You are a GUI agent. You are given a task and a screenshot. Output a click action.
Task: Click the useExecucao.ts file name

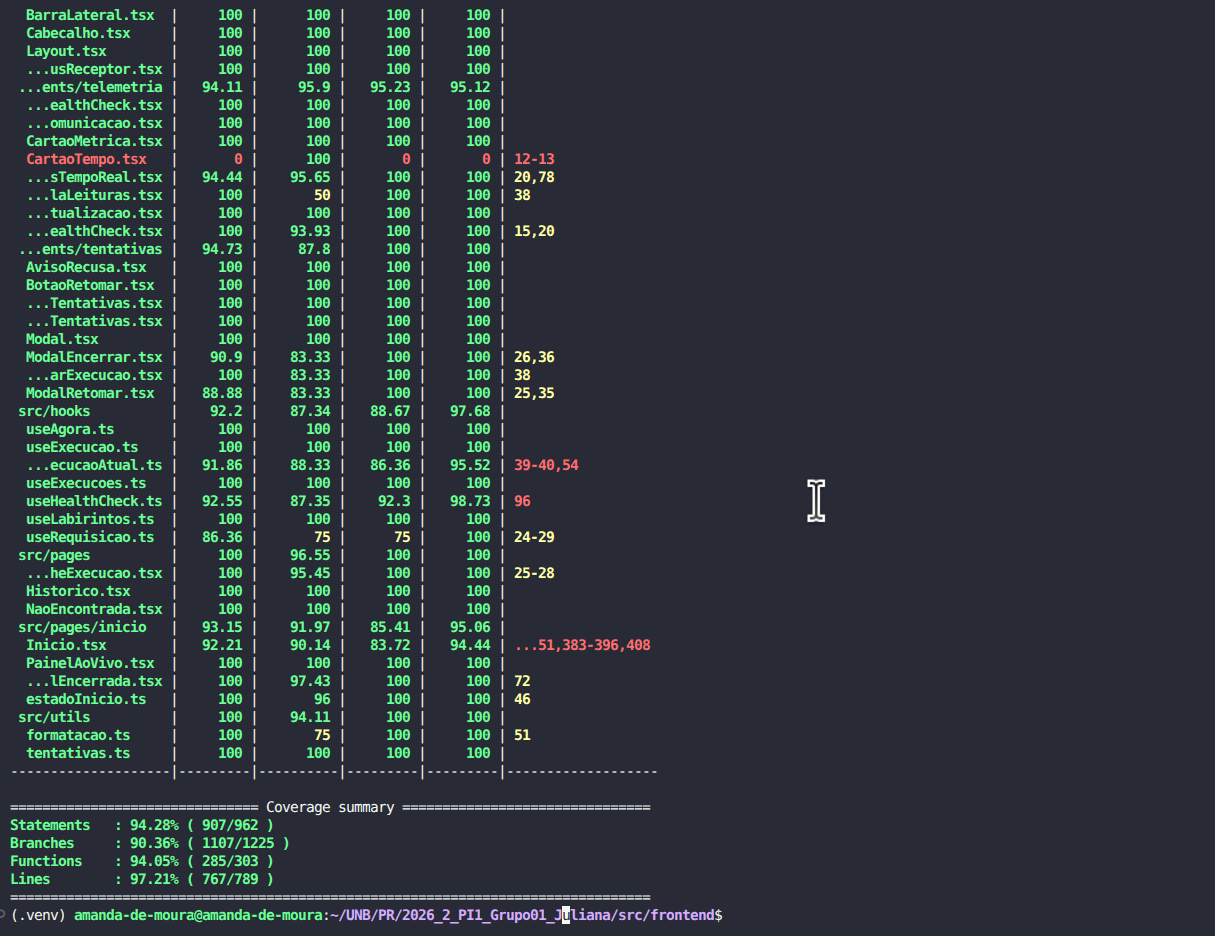point(82,447)
